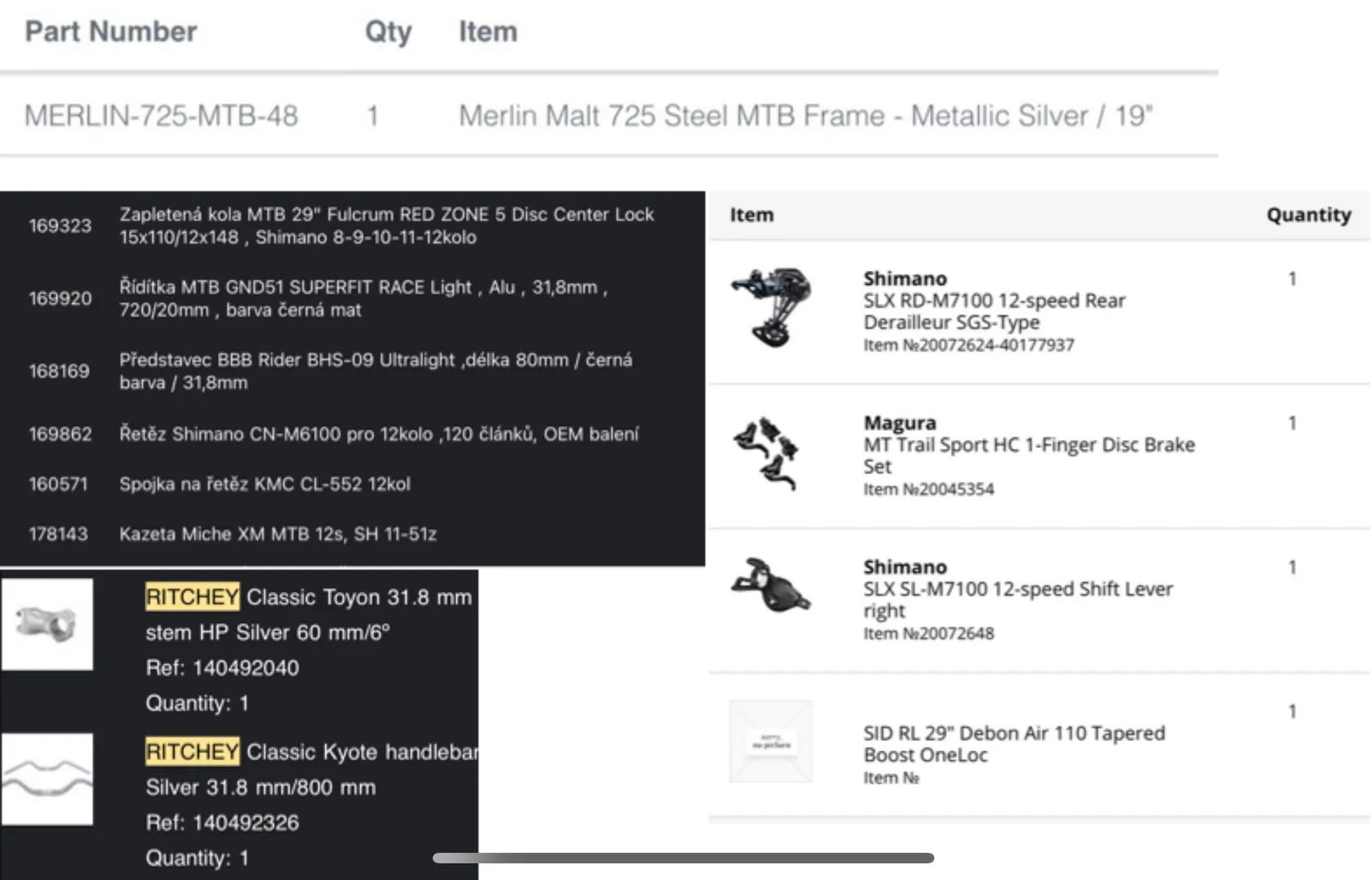Image resolution: width=1372 pixels, height=880 pixels.
Task: Open the Merlin Malt 725 Steel MTB Frame item
Action: [804, 116]
